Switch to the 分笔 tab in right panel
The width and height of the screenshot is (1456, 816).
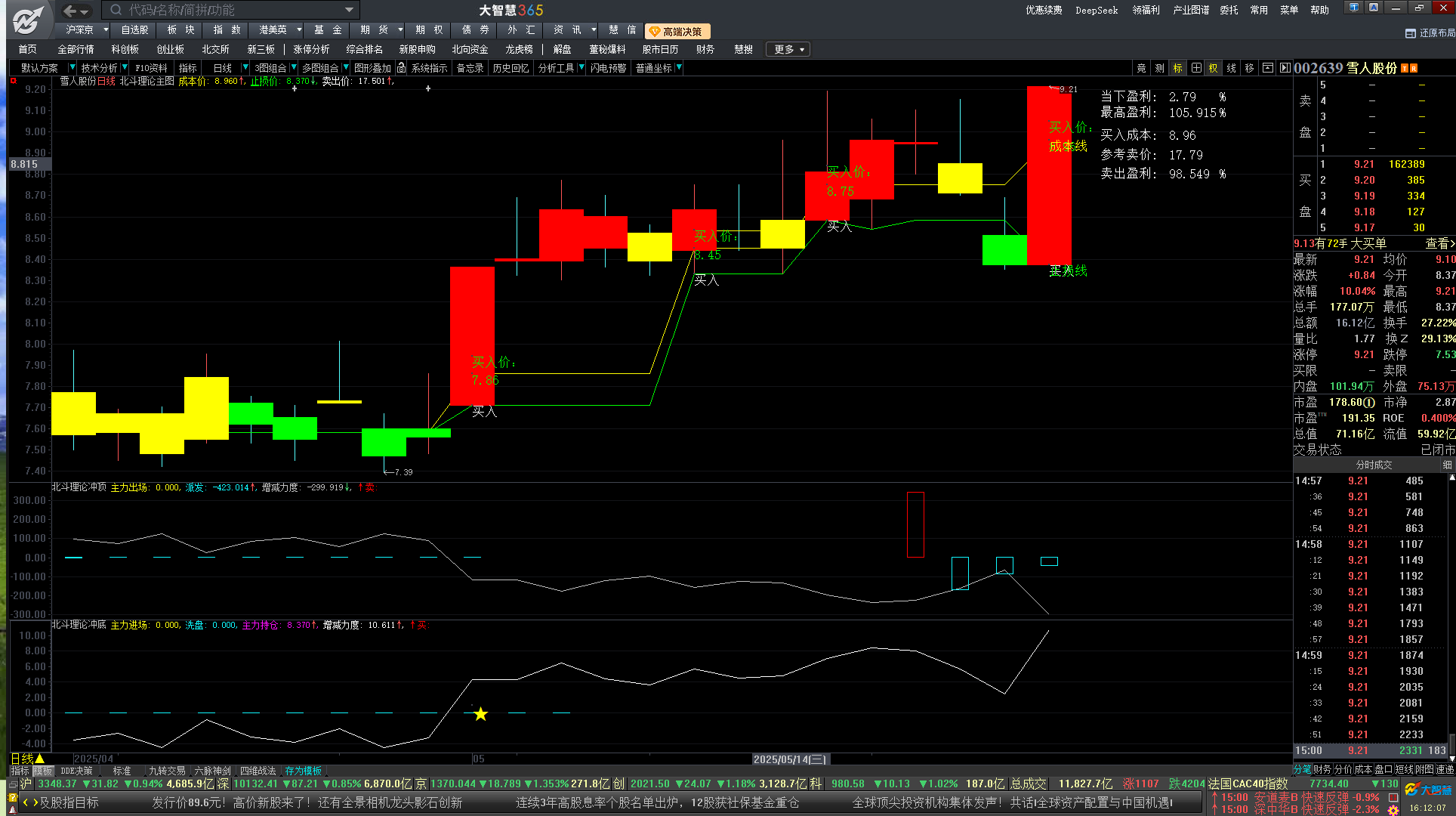[x=1303, y=769]
